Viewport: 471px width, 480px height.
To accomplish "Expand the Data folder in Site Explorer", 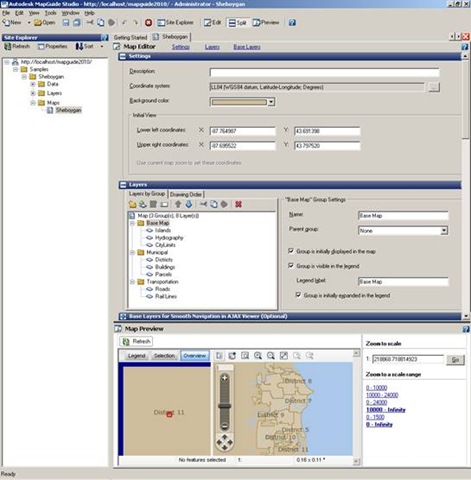I will (x=33, y=84).
